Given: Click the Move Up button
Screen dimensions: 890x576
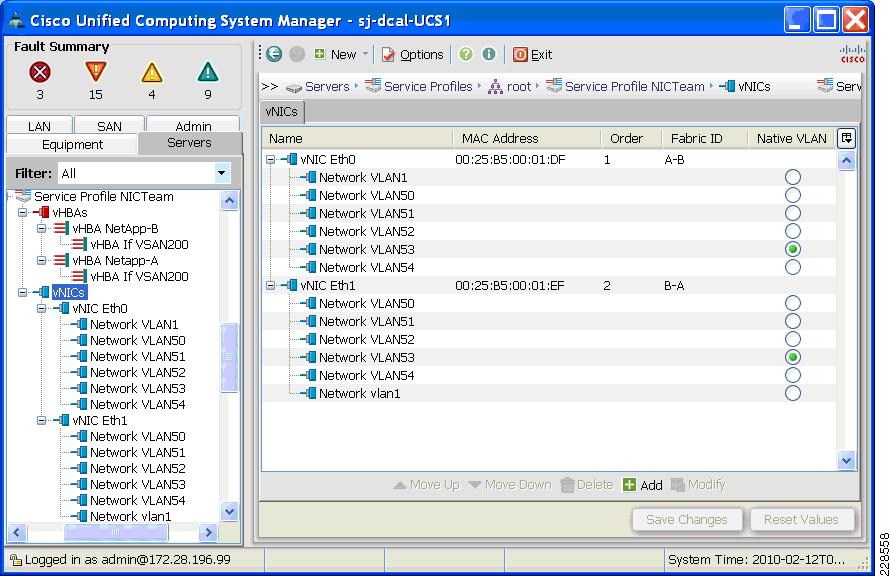Looking at the screenshot, I should [426, 485].
